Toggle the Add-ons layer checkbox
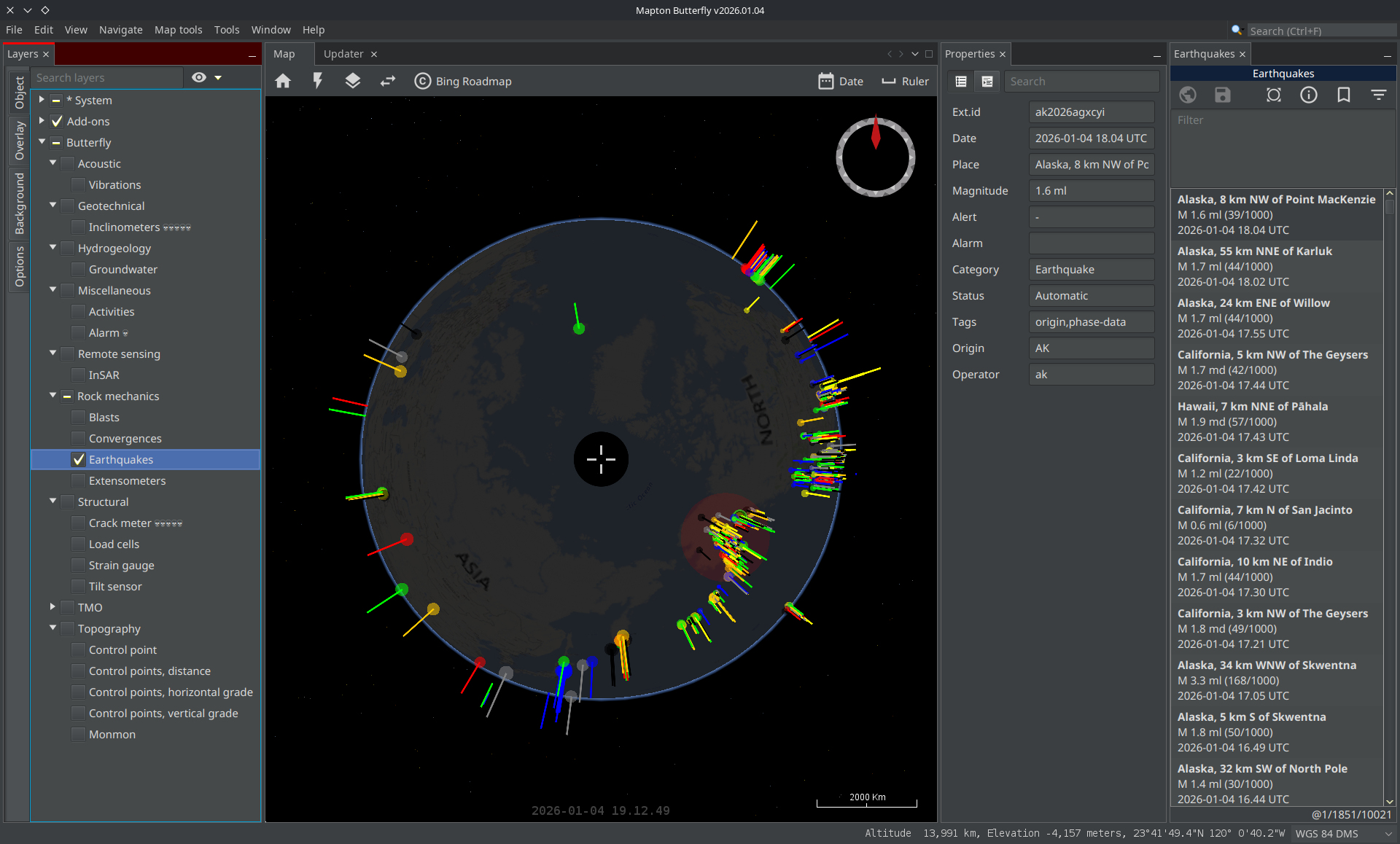Viewport: 1400px width, 844px height. point(57,122)
